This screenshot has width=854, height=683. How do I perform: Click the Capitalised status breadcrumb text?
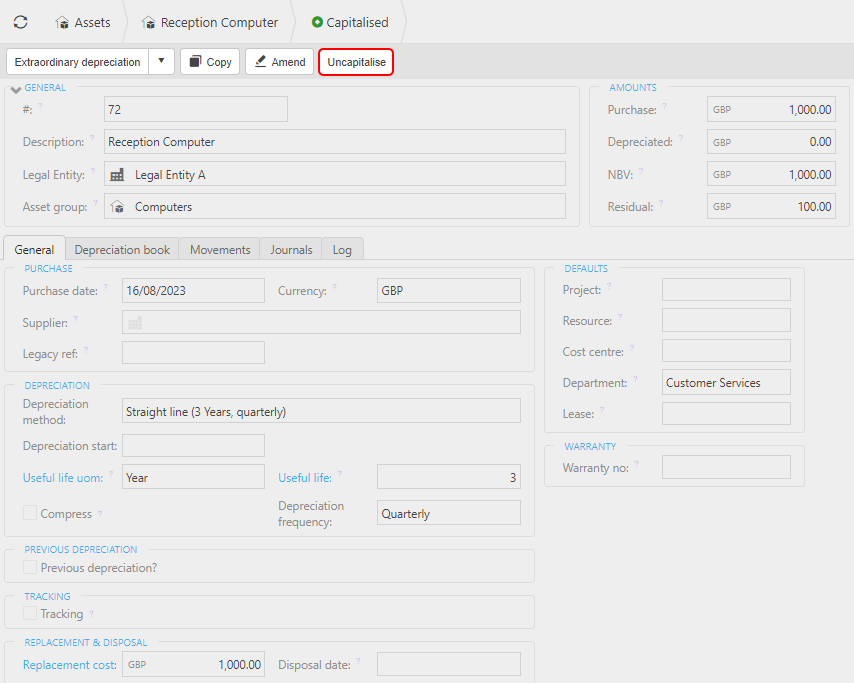click(357, 22)
